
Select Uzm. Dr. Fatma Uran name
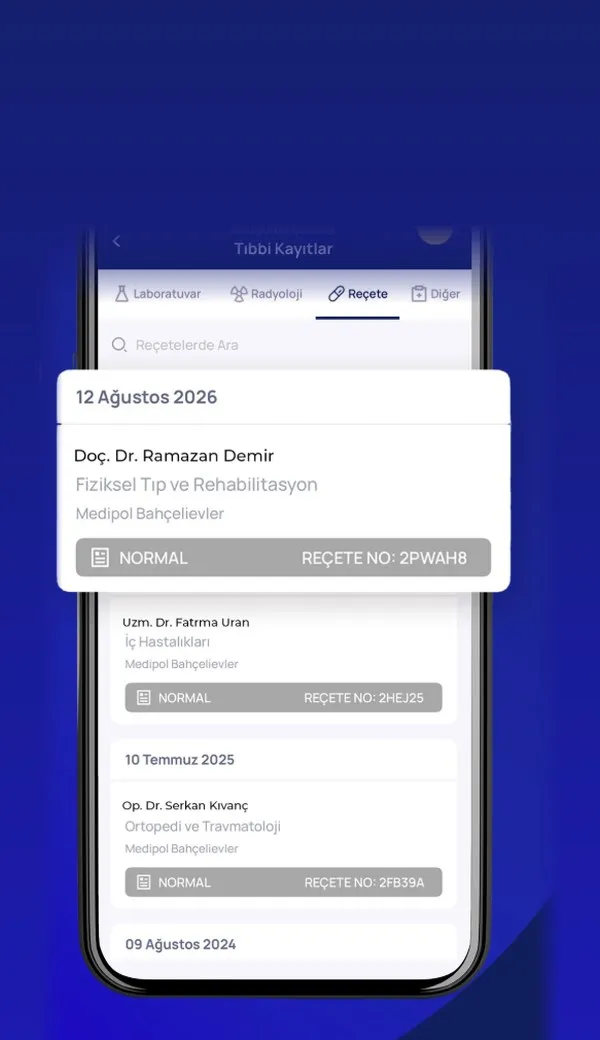(186, 622)
